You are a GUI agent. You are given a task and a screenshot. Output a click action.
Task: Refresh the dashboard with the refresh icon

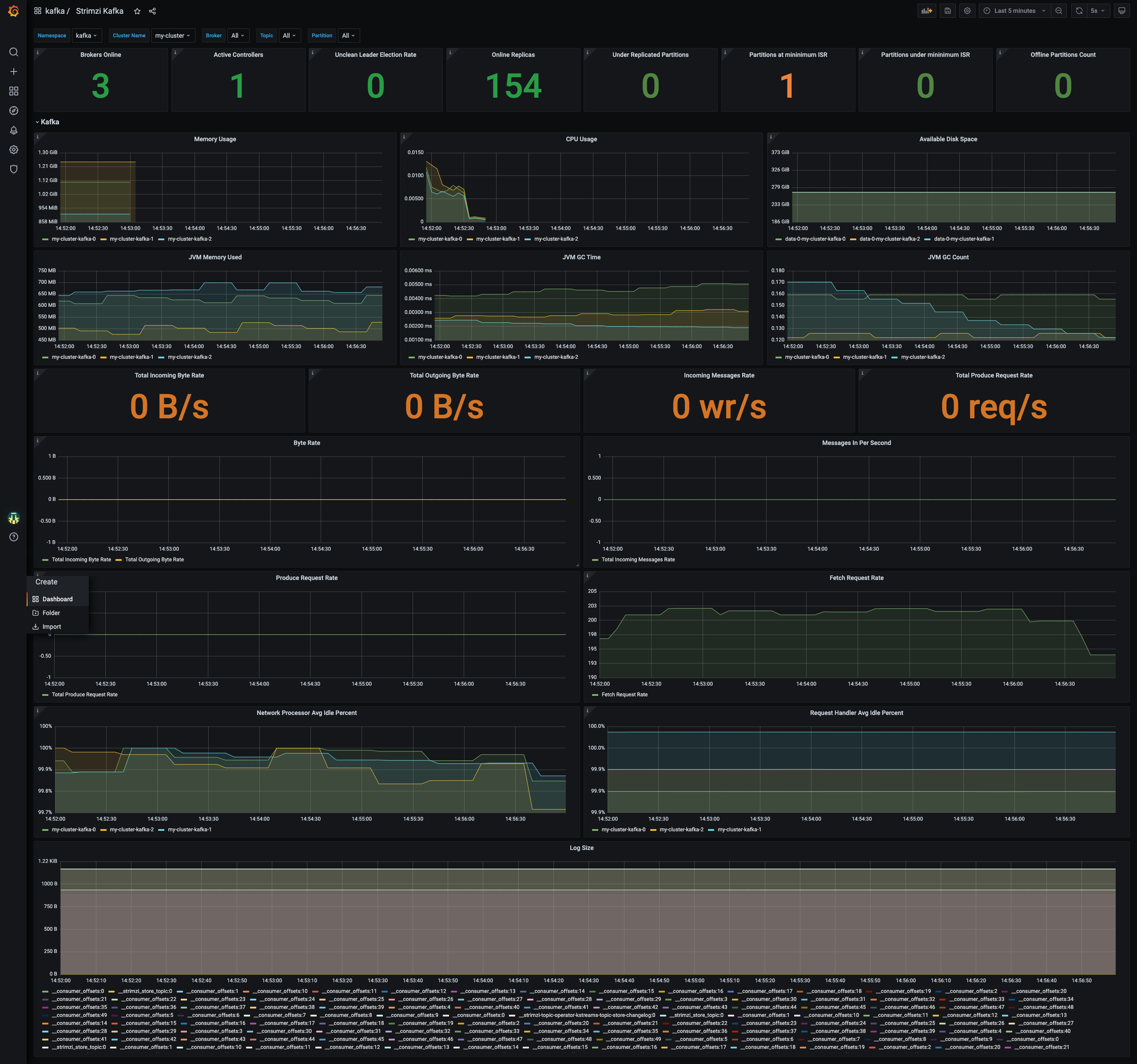(x=1079, y=11)
